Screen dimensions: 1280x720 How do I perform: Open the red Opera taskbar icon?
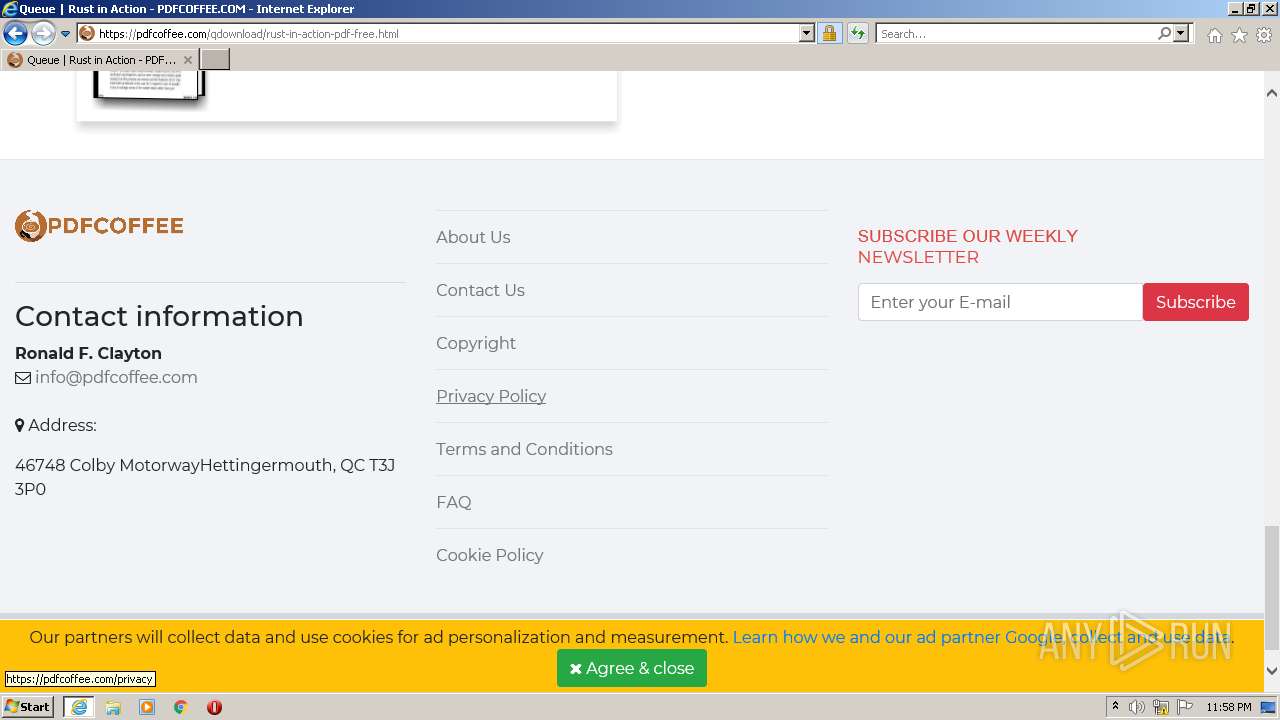pyautogui.click(x=214, y=707)
